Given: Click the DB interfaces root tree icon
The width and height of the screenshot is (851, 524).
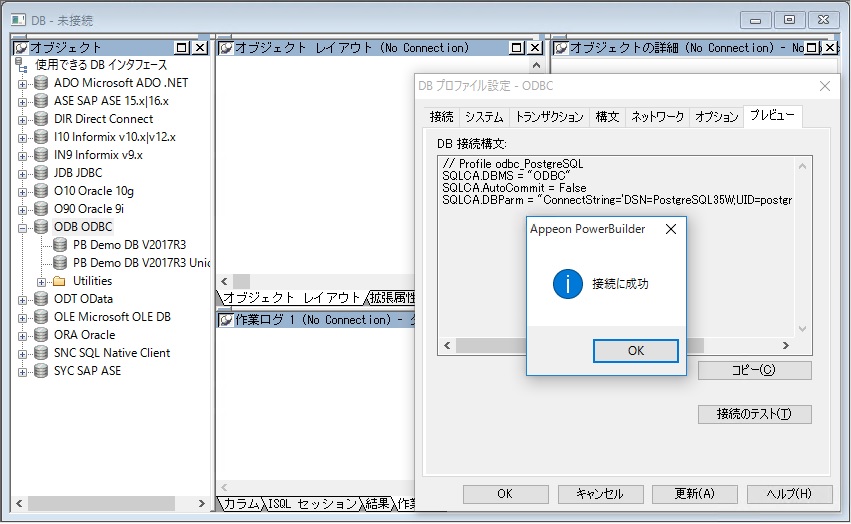Looking at the screenshot, I should click(21, 65).
